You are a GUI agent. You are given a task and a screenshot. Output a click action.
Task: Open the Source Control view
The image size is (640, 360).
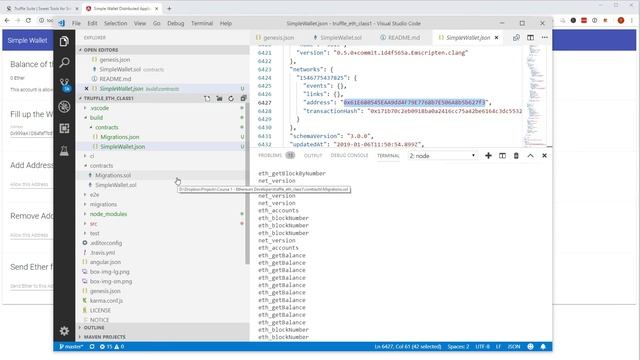coord(64,84)
